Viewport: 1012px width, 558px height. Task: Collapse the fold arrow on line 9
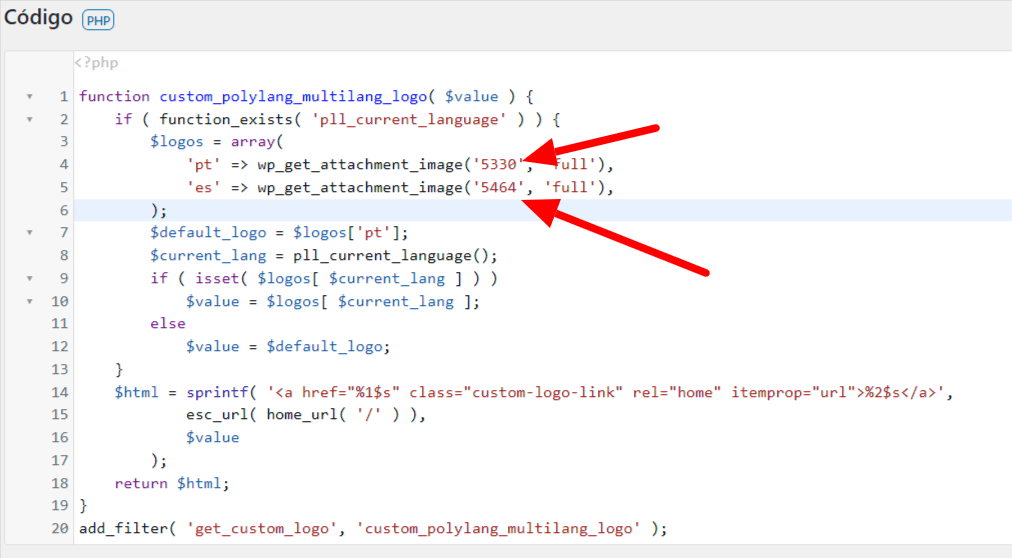click(x=30, y=278)
